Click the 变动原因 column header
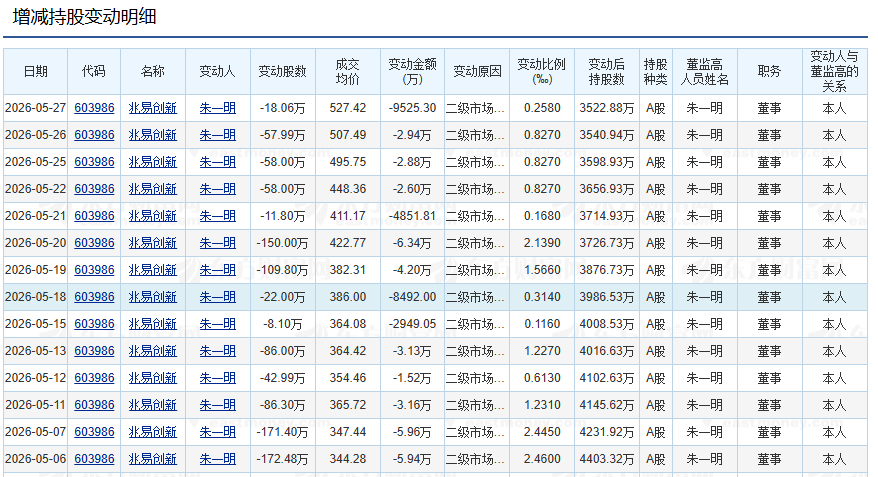 pyautogui.click(x=477, y=72)
